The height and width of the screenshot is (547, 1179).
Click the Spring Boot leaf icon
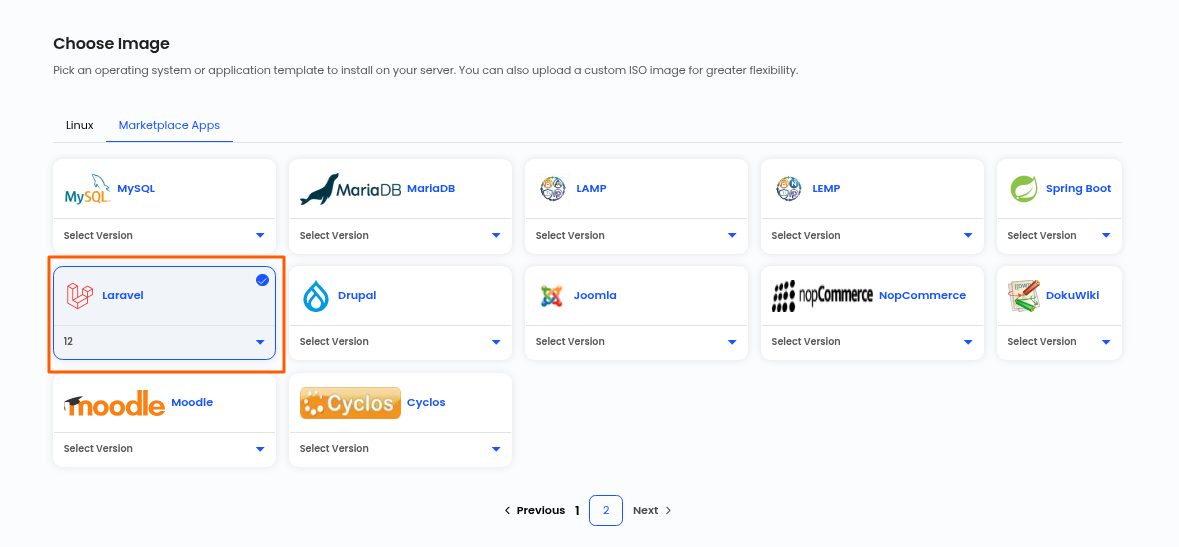[x=1024, y=189]
